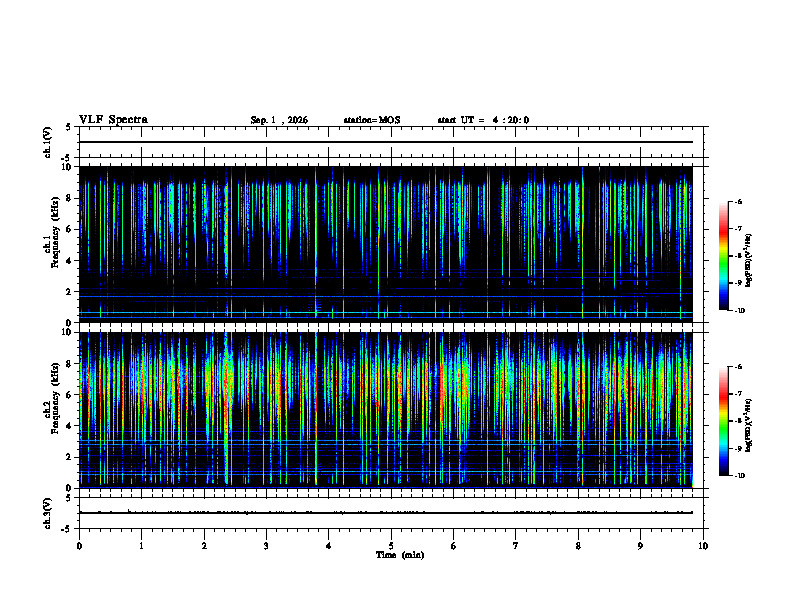
Task: Click the Sep. 1, 2026 date label
Action: pyautogui.click(x=279, y=120)
